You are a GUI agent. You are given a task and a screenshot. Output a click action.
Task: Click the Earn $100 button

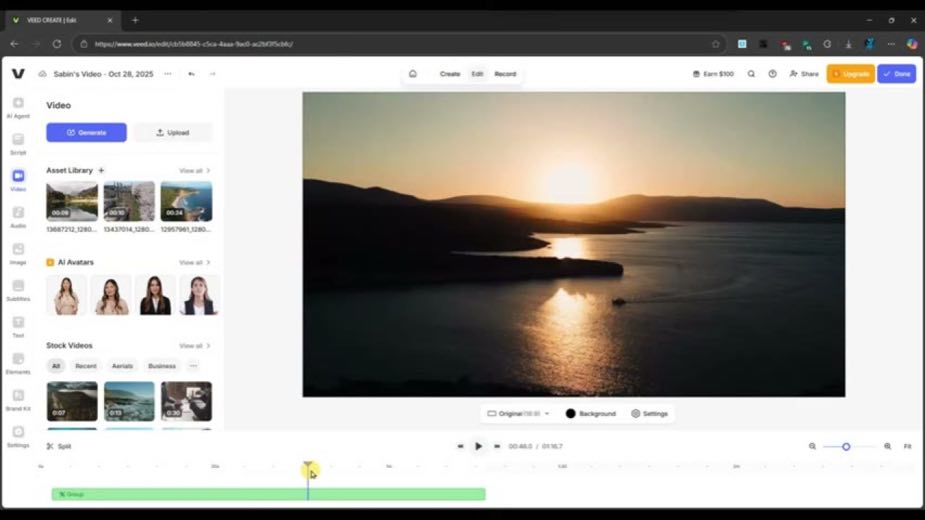click(713, 74)
